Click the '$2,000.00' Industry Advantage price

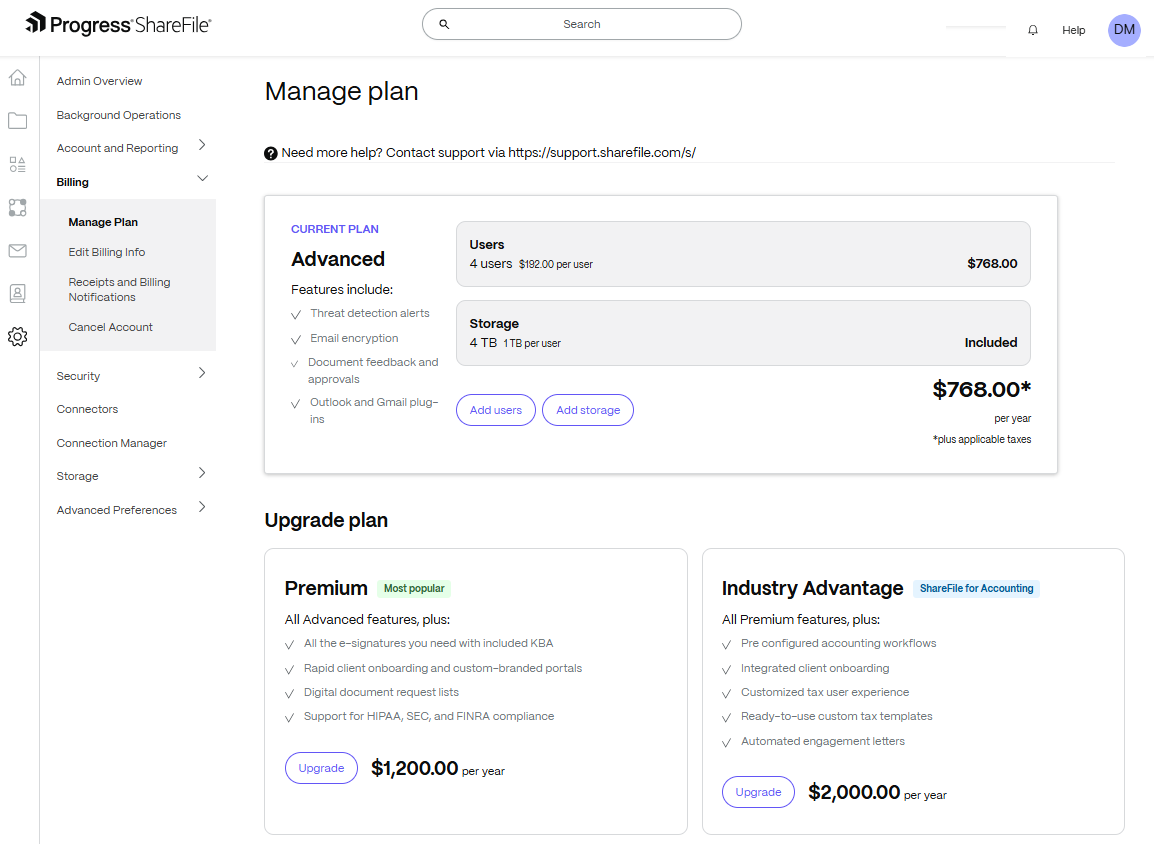click(854, 792)
